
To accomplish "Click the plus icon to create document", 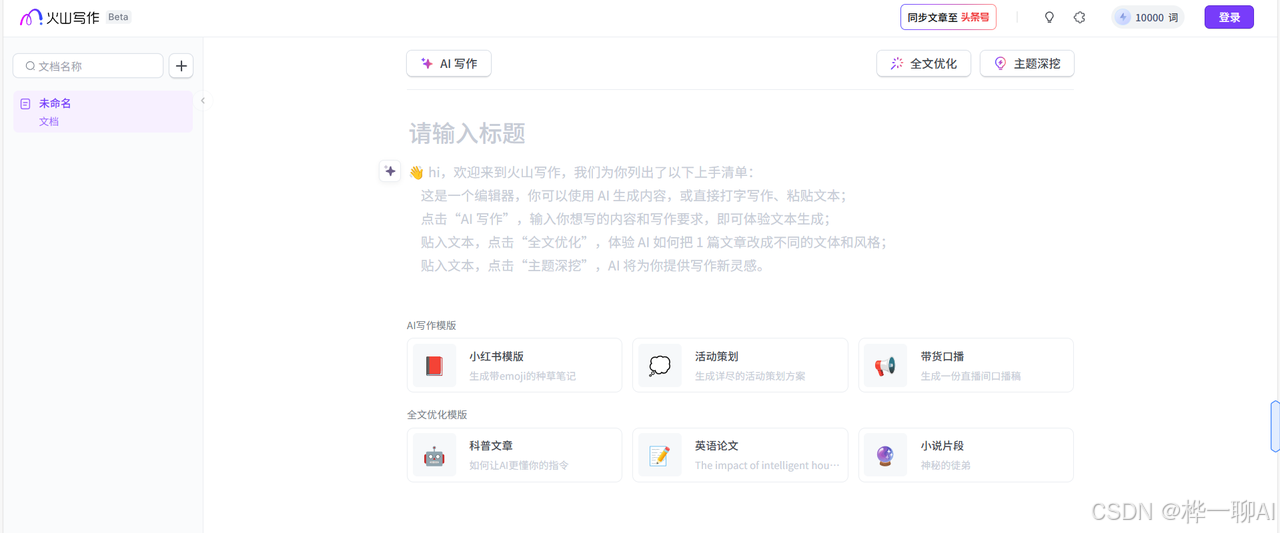I will [x=181, y=66].
